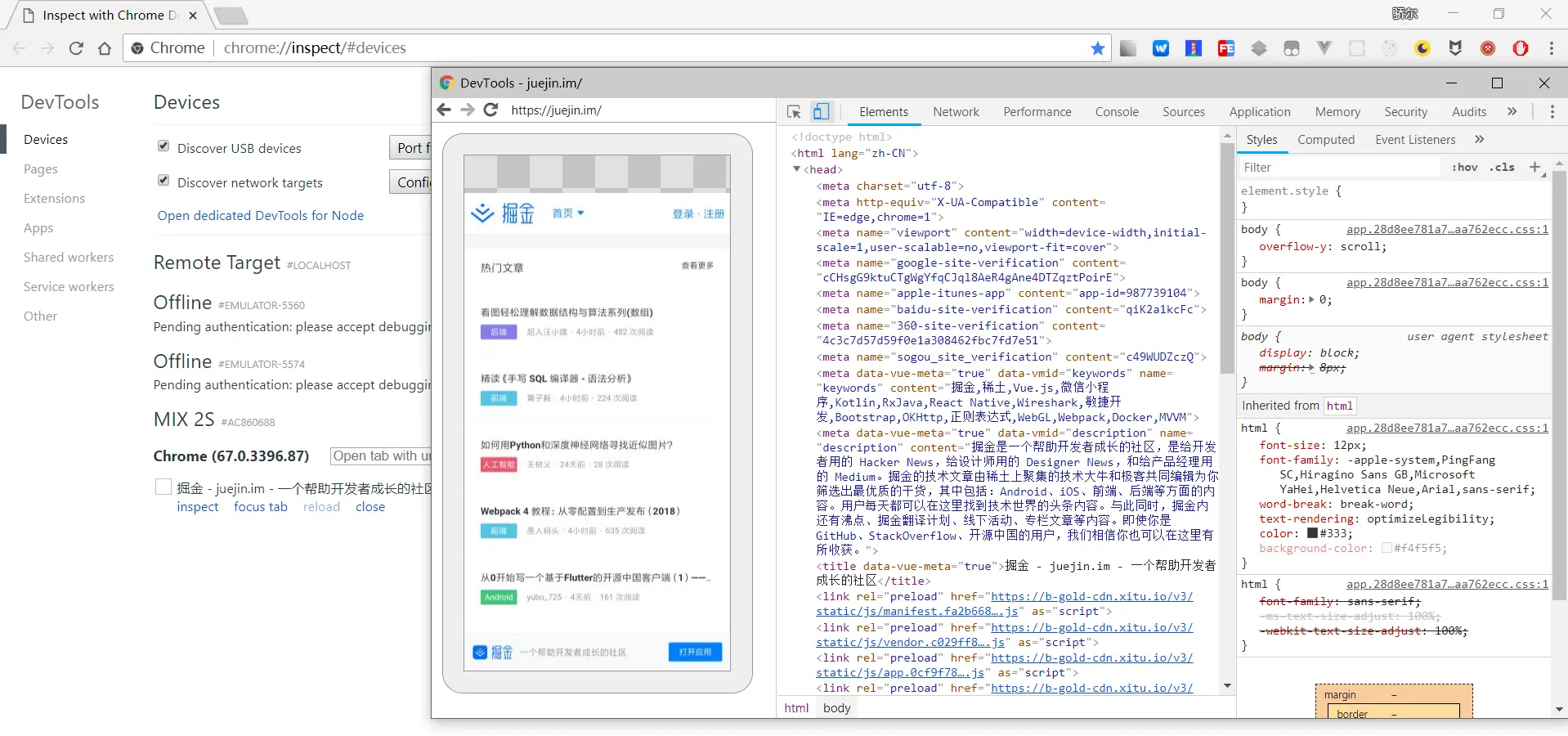The height and width of the screenshot is (736, 1568).
Task: Click the 打开应用 button in the preview
Action: click(695, 652)
